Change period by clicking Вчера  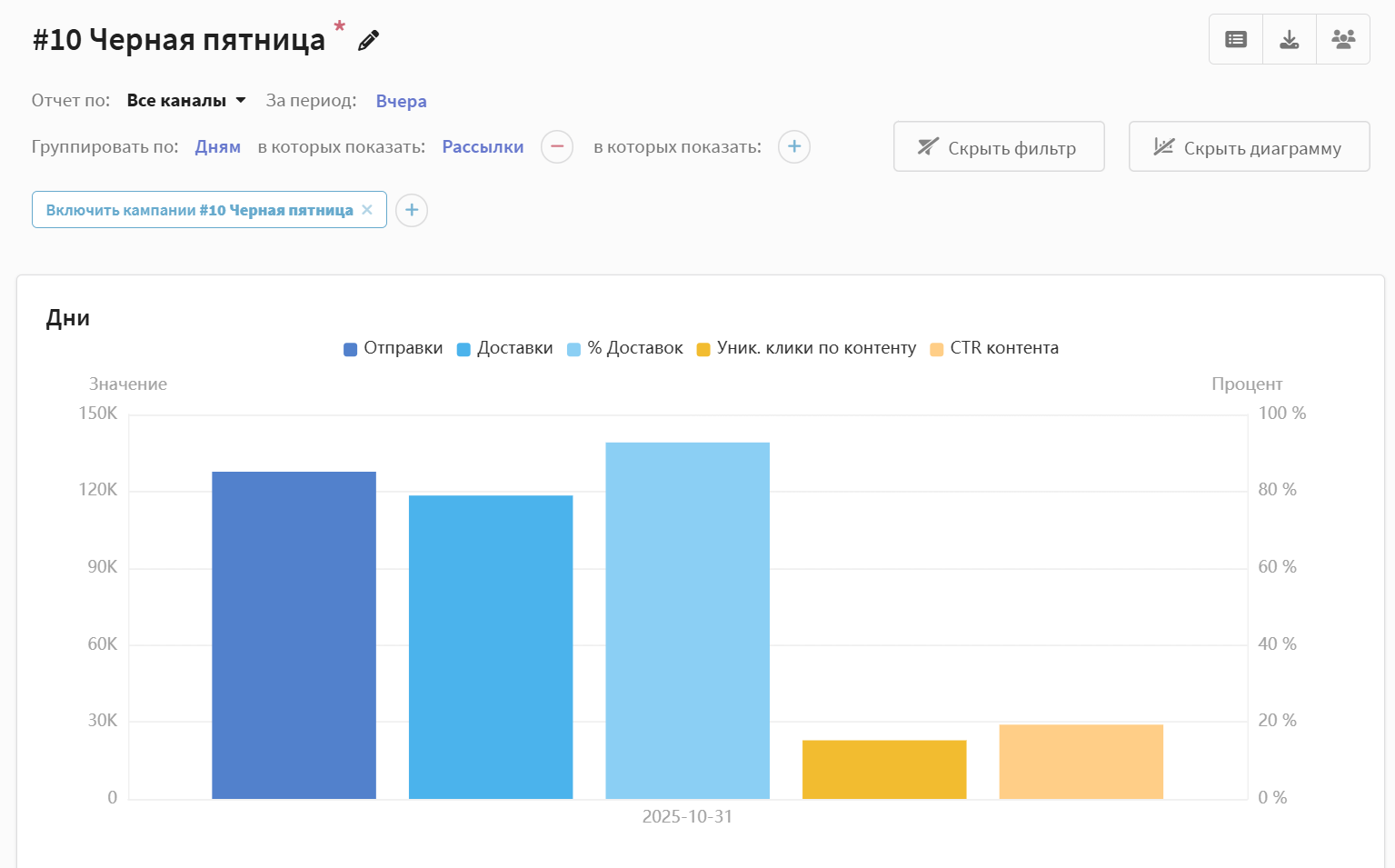pos(401,101)
